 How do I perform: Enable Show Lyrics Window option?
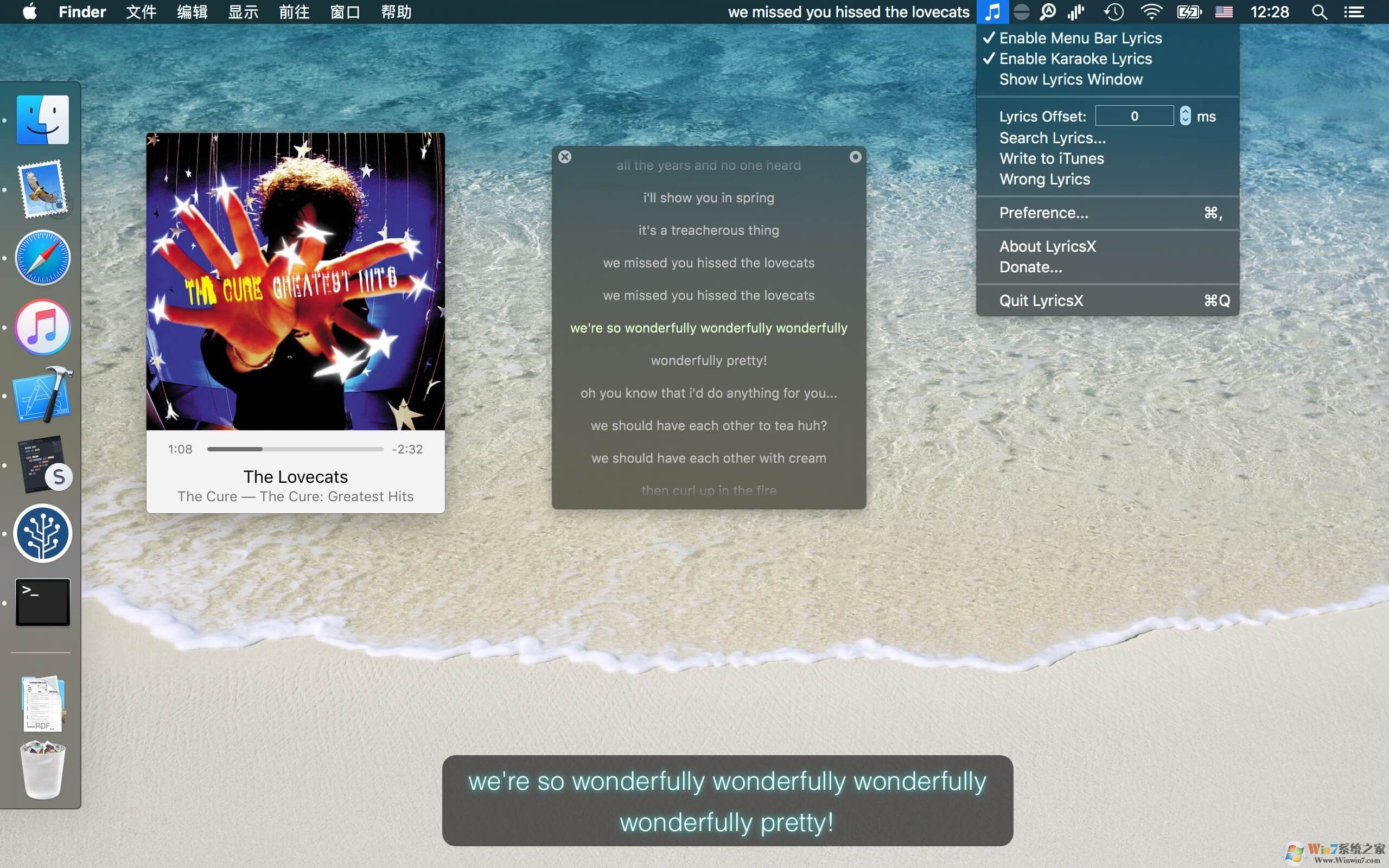pyautogui.click(x=1071, y=79)
